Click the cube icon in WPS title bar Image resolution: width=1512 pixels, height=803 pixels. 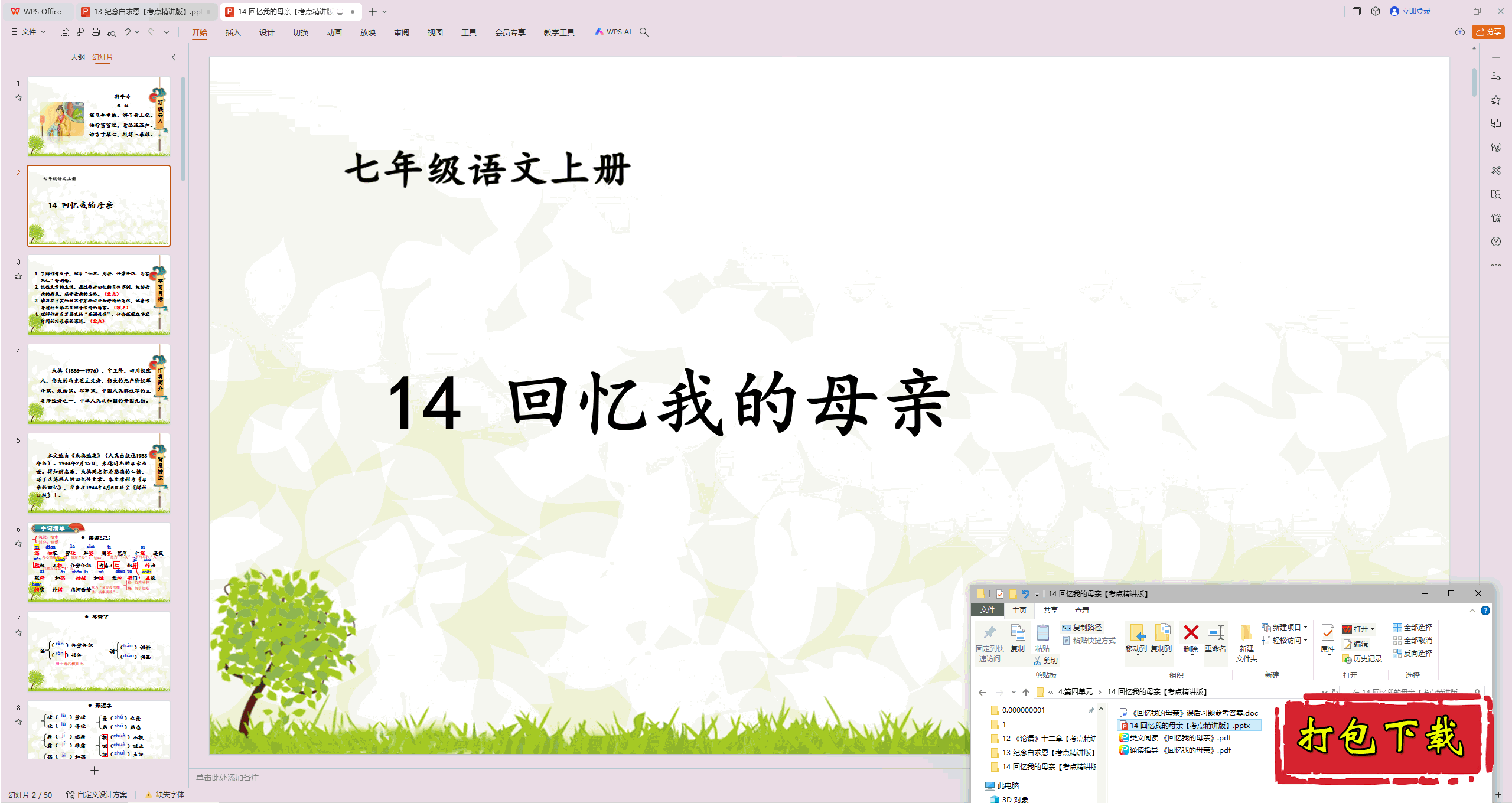coord(1376,11)
